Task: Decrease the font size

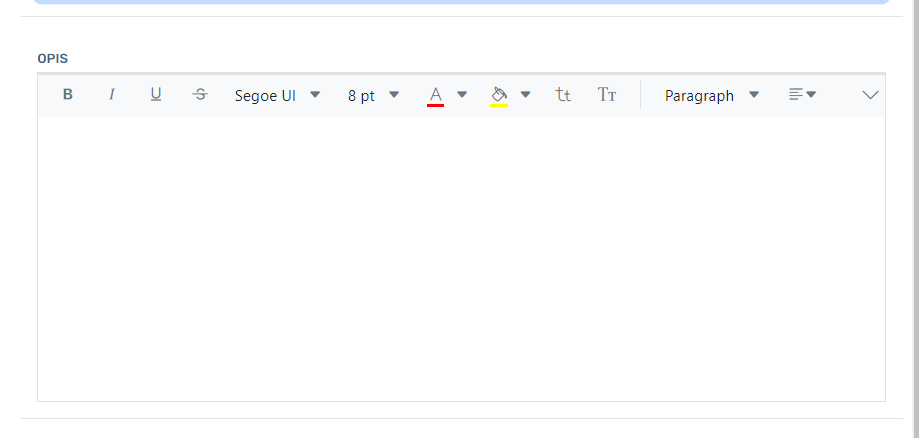Action: click(x=563, y=96)
